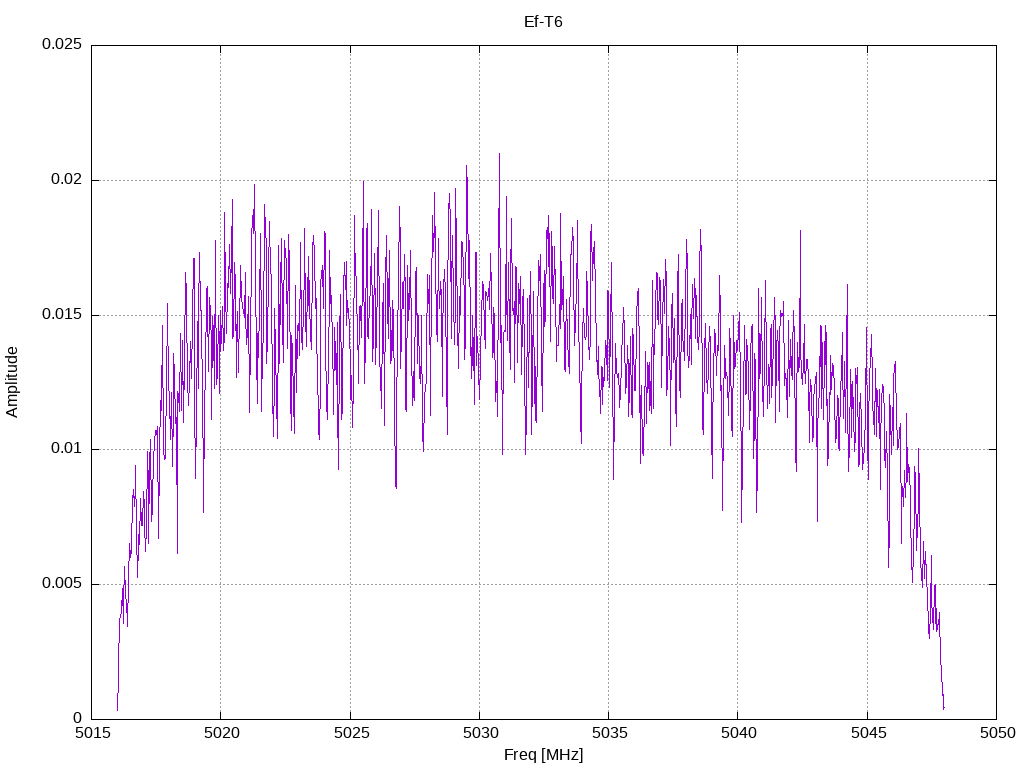Click the Freq [MHz] x-axis label
Viewport: 1024px width, 768px height.
click(x=543, y=754)
